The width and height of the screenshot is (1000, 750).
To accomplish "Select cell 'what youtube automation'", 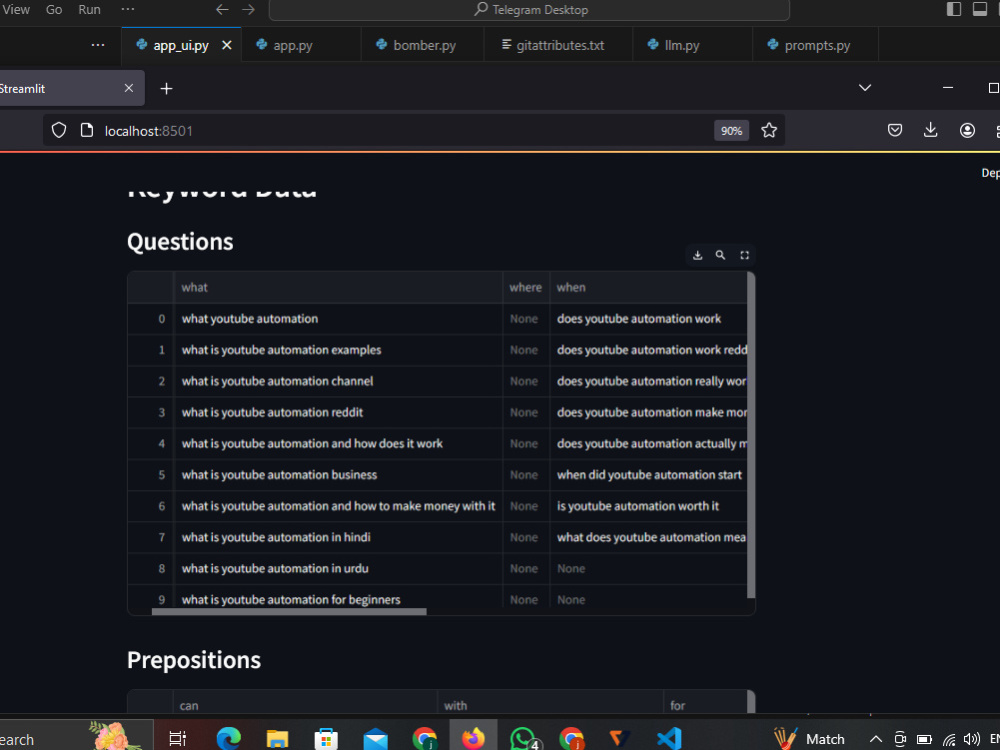I will pyautogui.click(x=338, y=319).
